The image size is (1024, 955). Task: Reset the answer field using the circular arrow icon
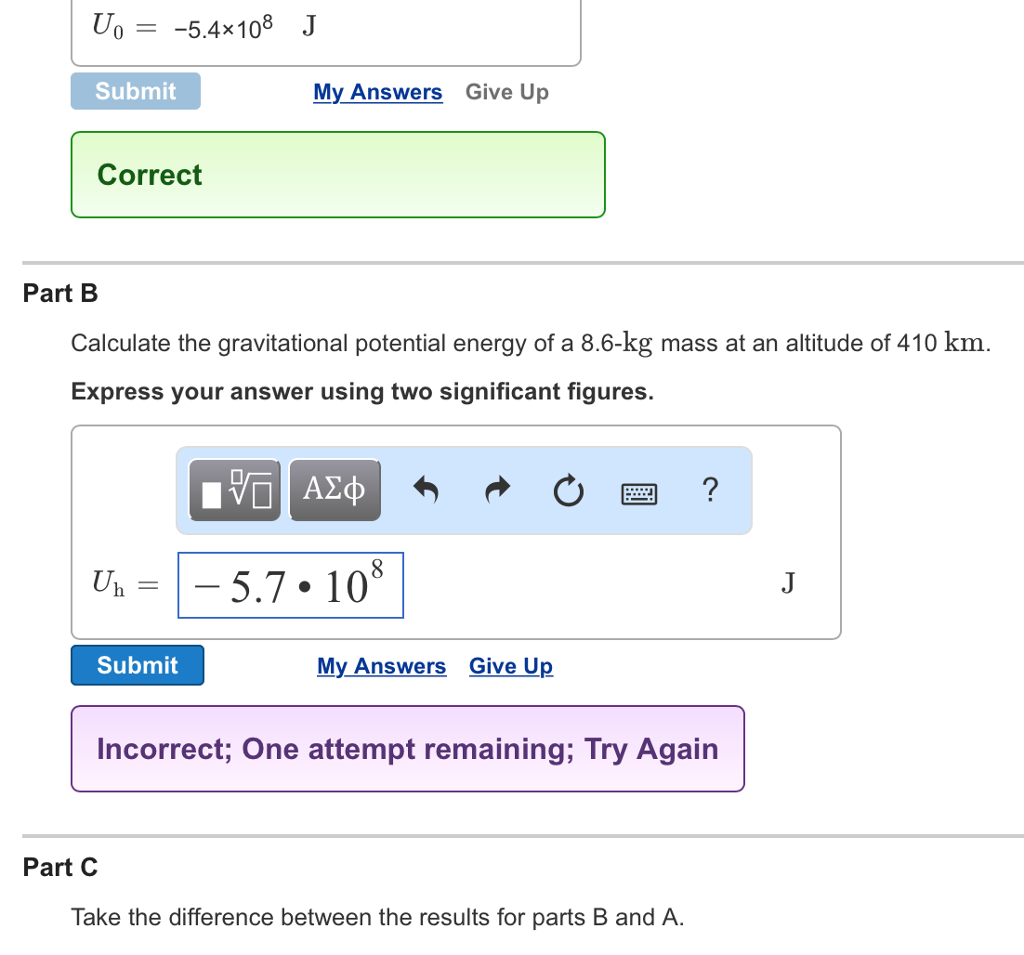[x=568, y=490]
